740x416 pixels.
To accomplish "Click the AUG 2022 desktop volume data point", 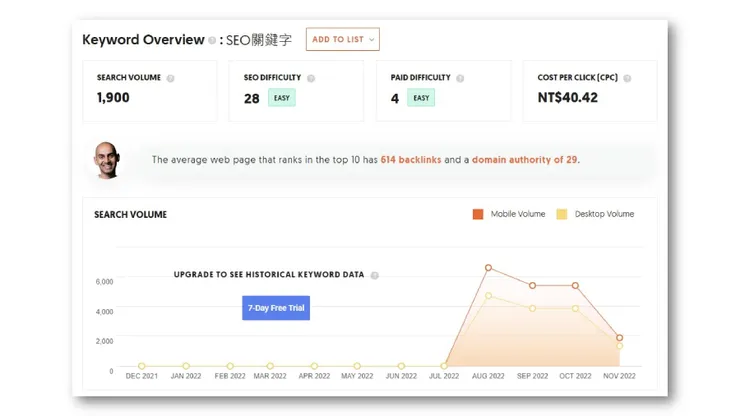I will 488,296.
